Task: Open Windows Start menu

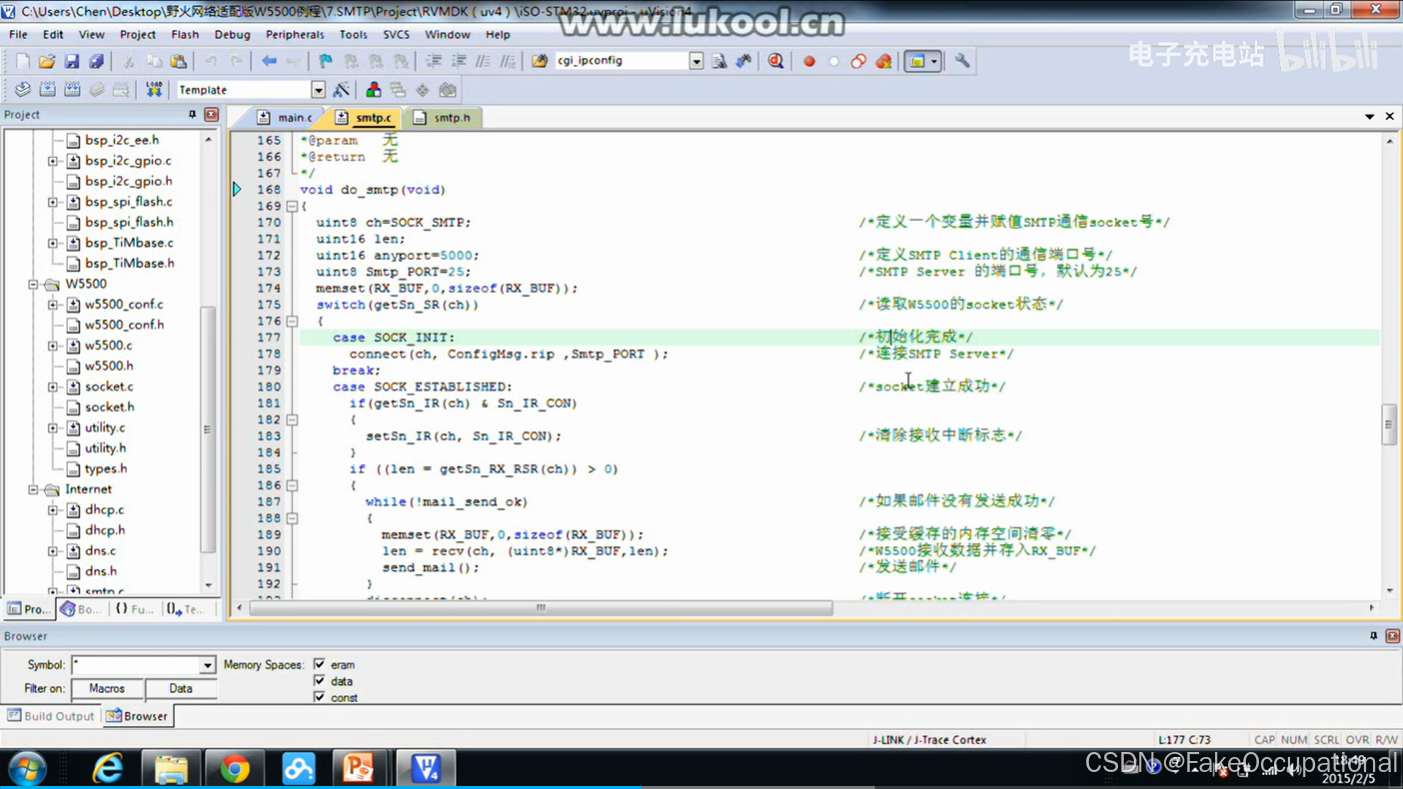Action: [27, 769]
